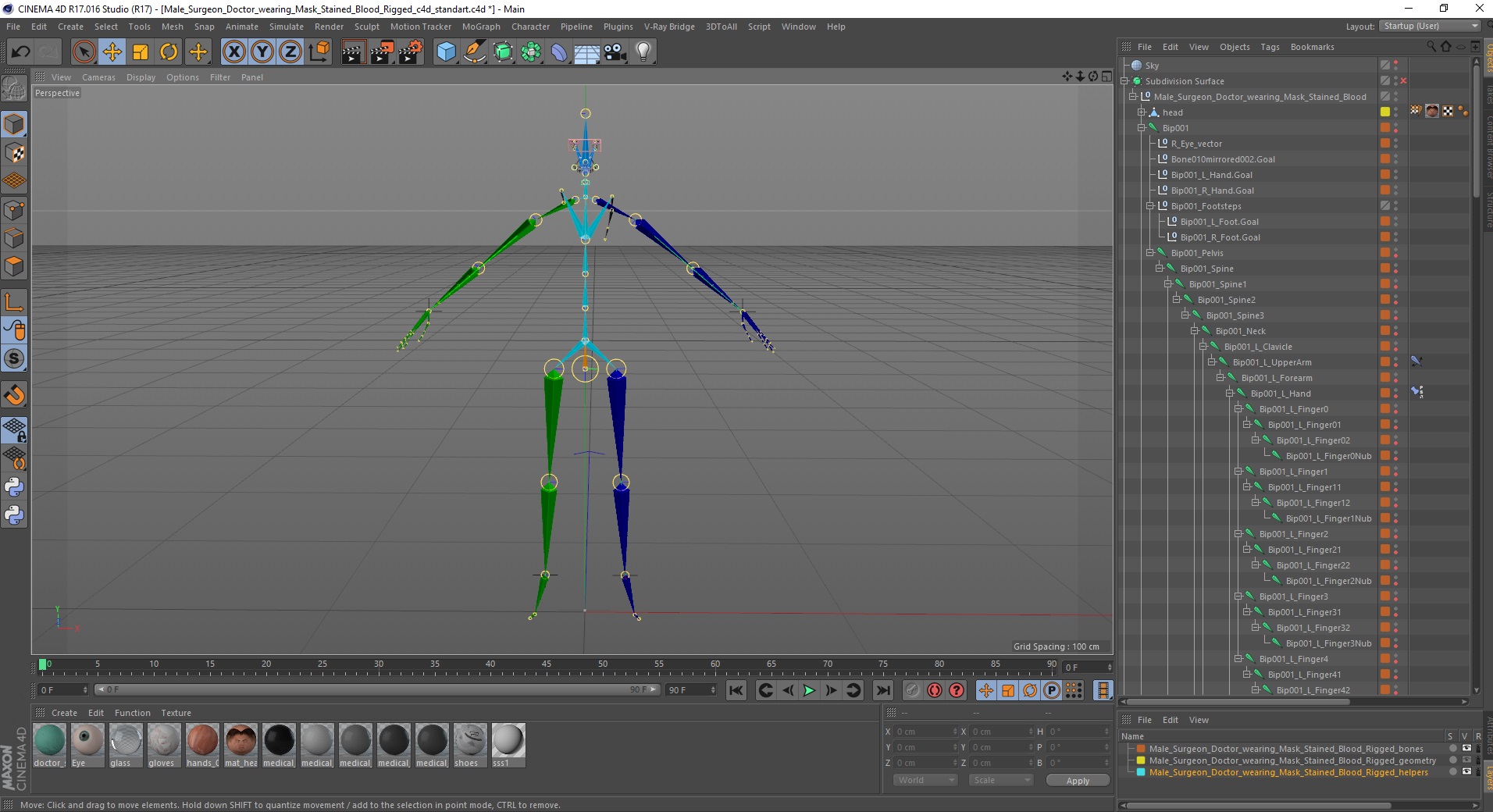
Task: Open the MoGraph menu
Action: coord(481,27)
